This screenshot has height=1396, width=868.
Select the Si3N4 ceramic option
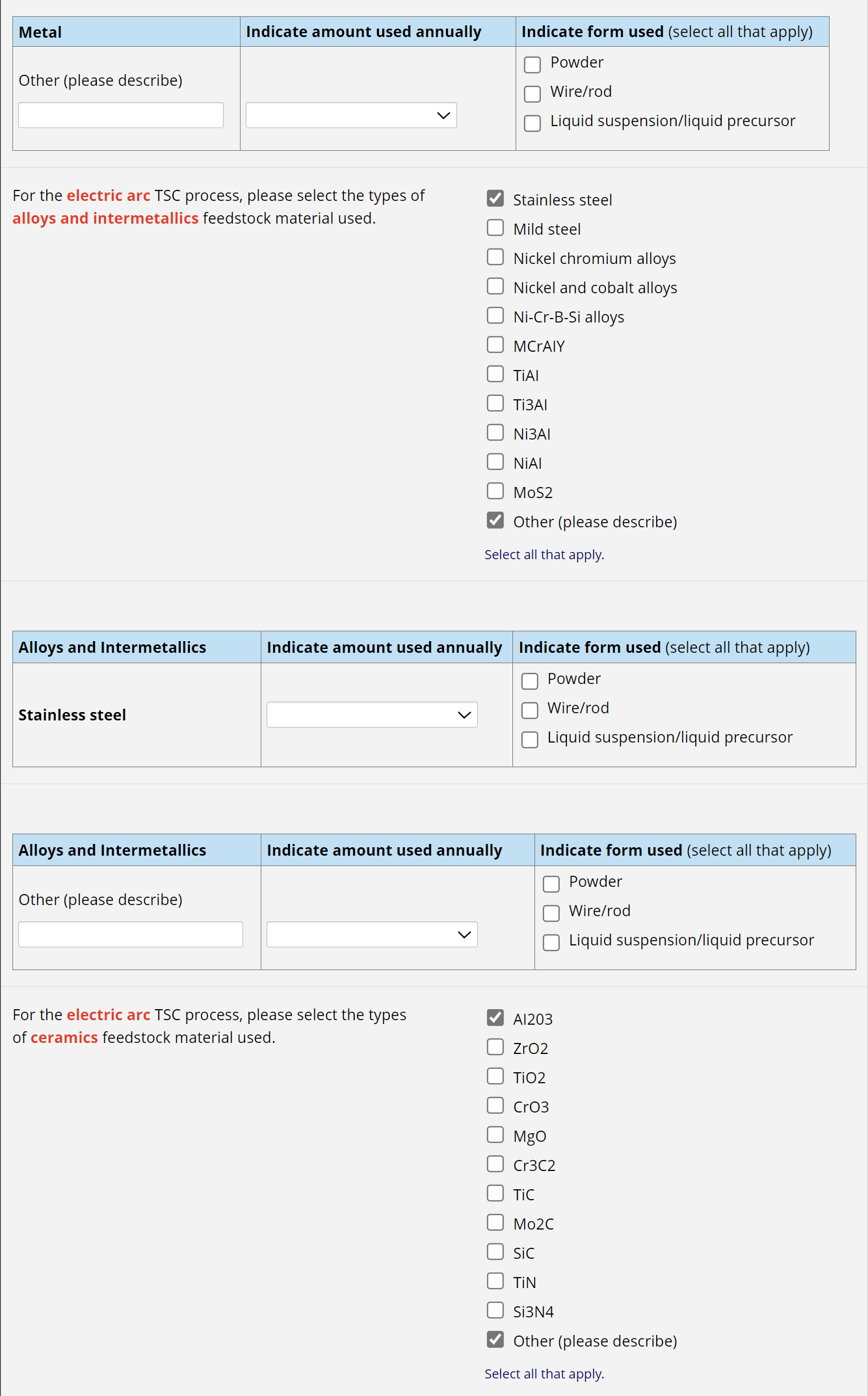tap(495, 1311)
